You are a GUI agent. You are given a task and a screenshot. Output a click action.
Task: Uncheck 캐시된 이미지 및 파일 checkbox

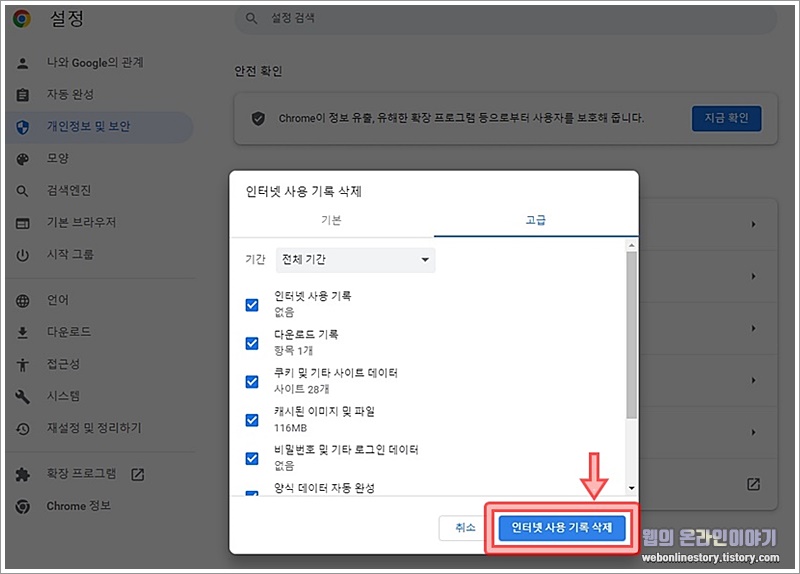point(252,420)
